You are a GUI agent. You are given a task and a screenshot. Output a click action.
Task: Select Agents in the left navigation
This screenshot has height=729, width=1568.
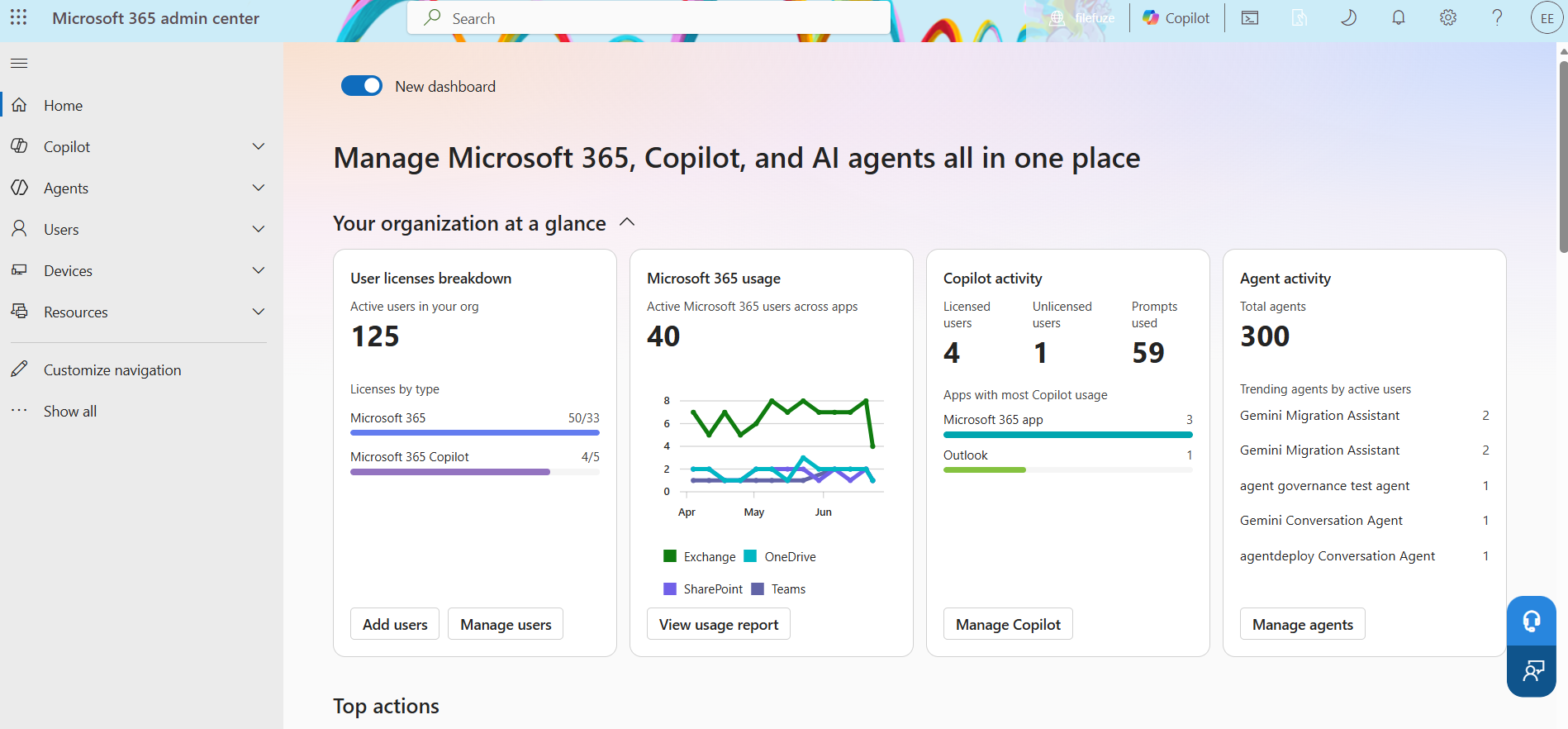point(66,188)
